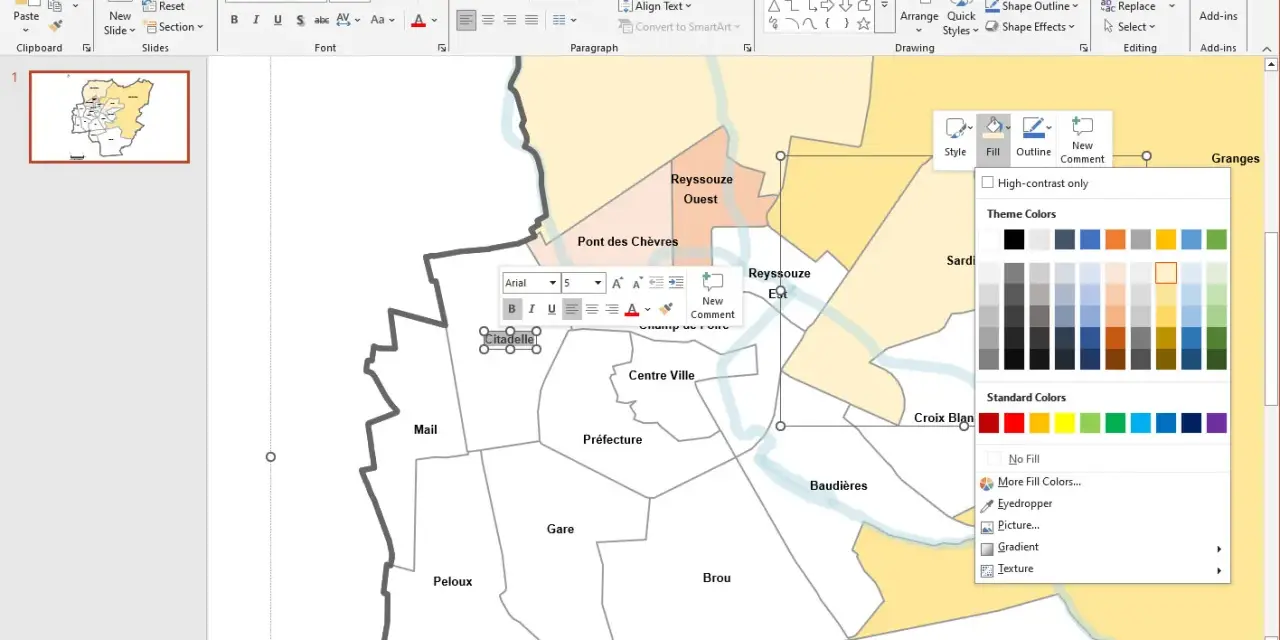
Task: Align left in the mini toolbar
Action: click(x=571, y=309)
